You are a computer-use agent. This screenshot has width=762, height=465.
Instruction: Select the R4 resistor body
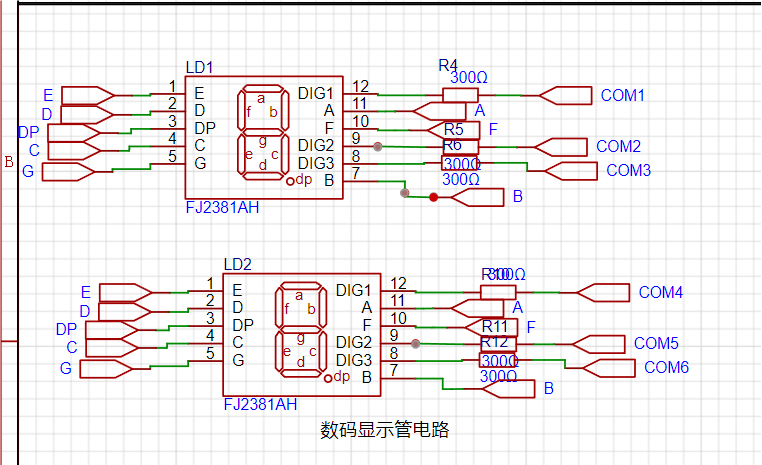coord(460,95)
